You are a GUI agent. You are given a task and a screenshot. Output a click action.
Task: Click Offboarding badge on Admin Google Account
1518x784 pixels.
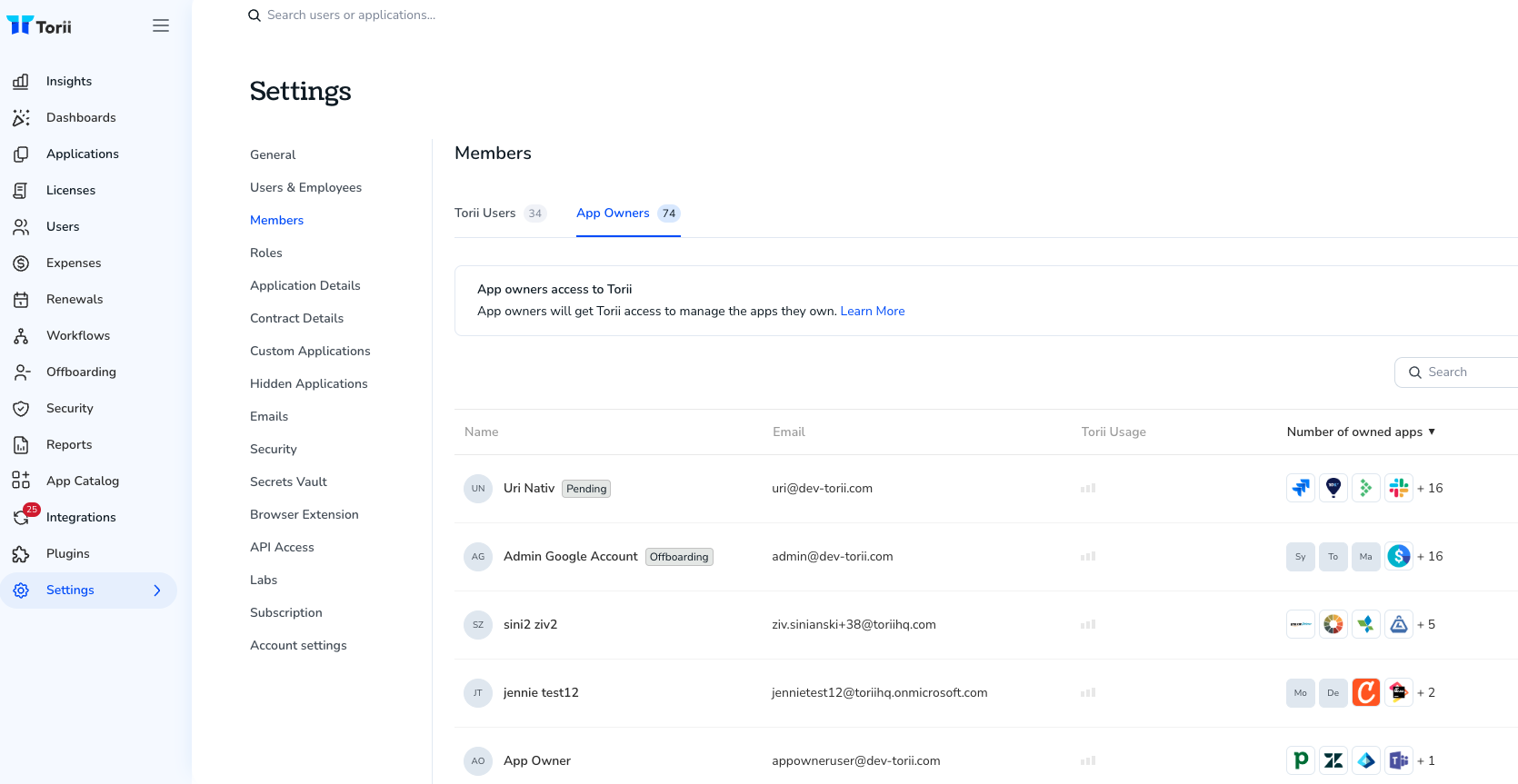point(679,557)
